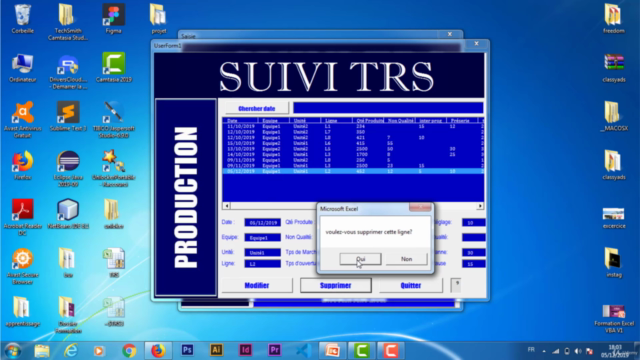
Task: Open the excercice image file icon
Action: pos(613,218)
